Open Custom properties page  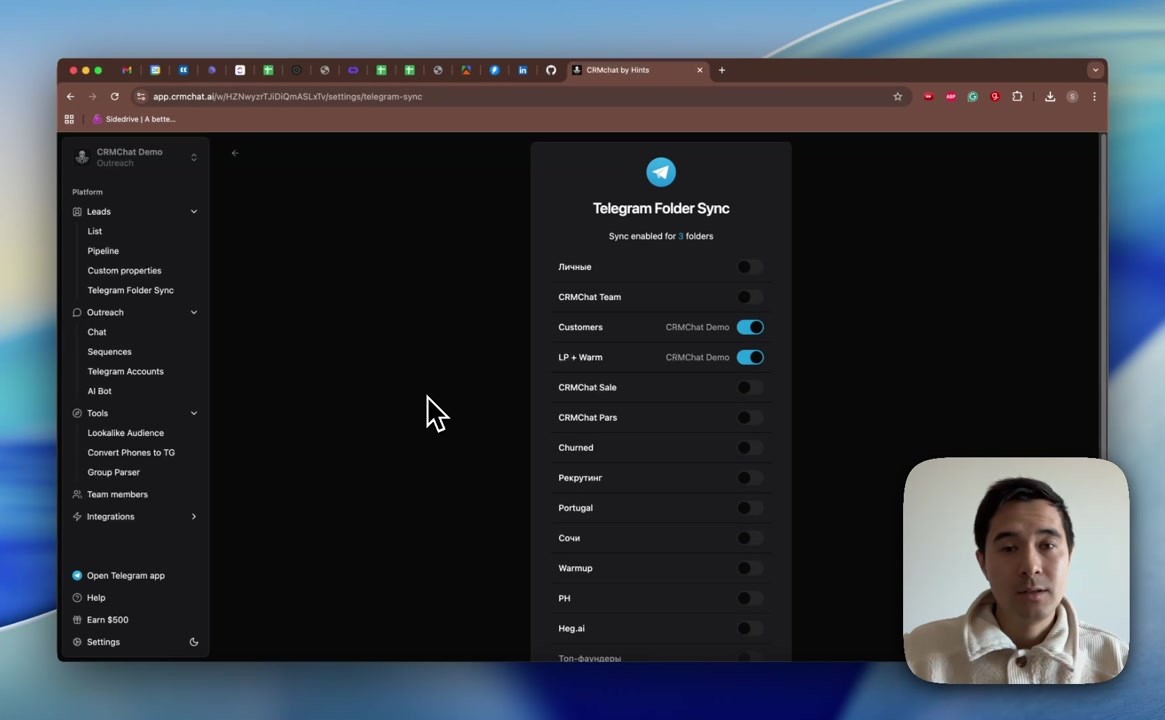[124, 270]
